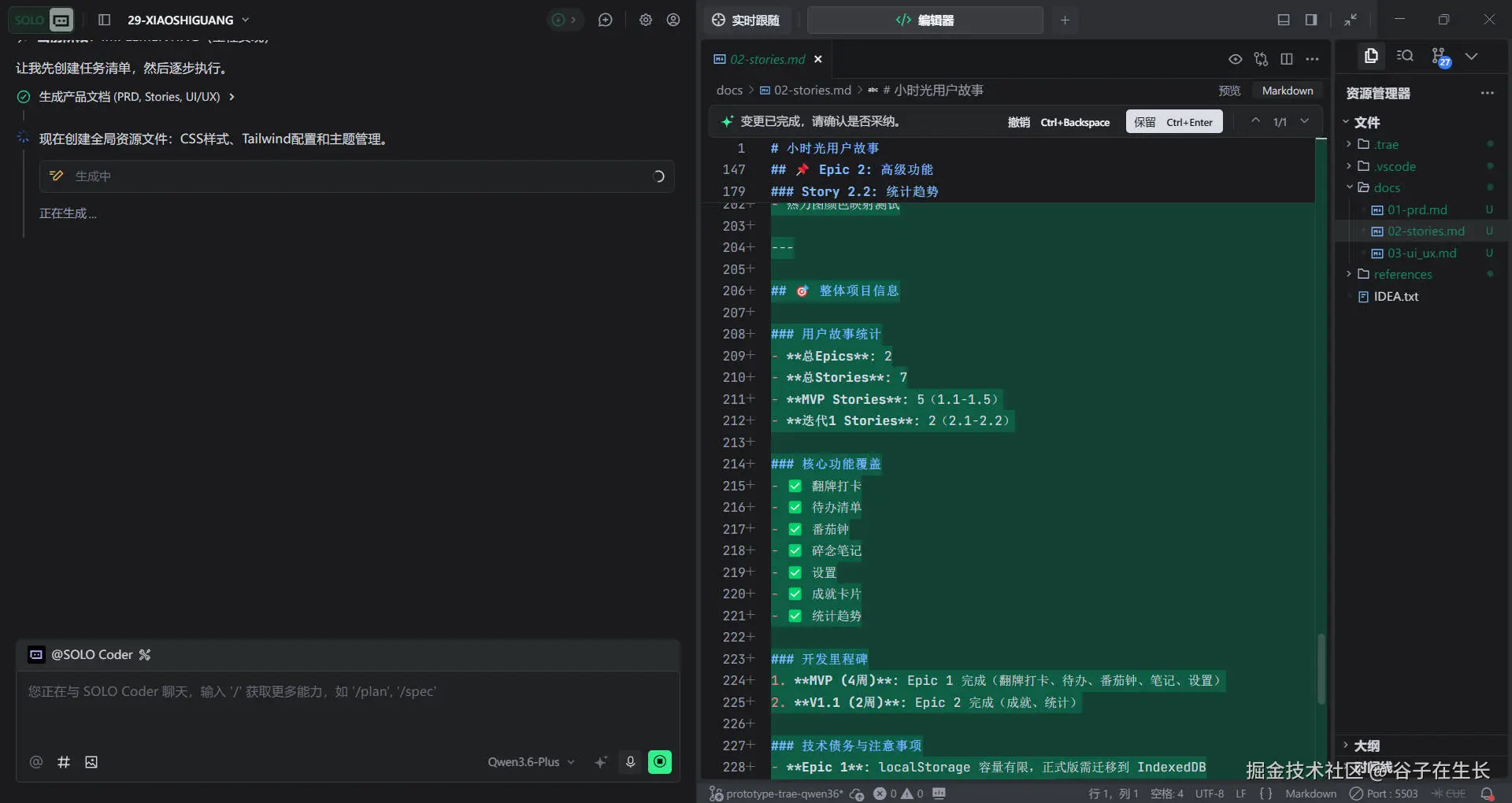Click the 预览 preview button
The height and width of the screenshot is (803, 1512).
pyautogui.click(x=1229, y=91)
